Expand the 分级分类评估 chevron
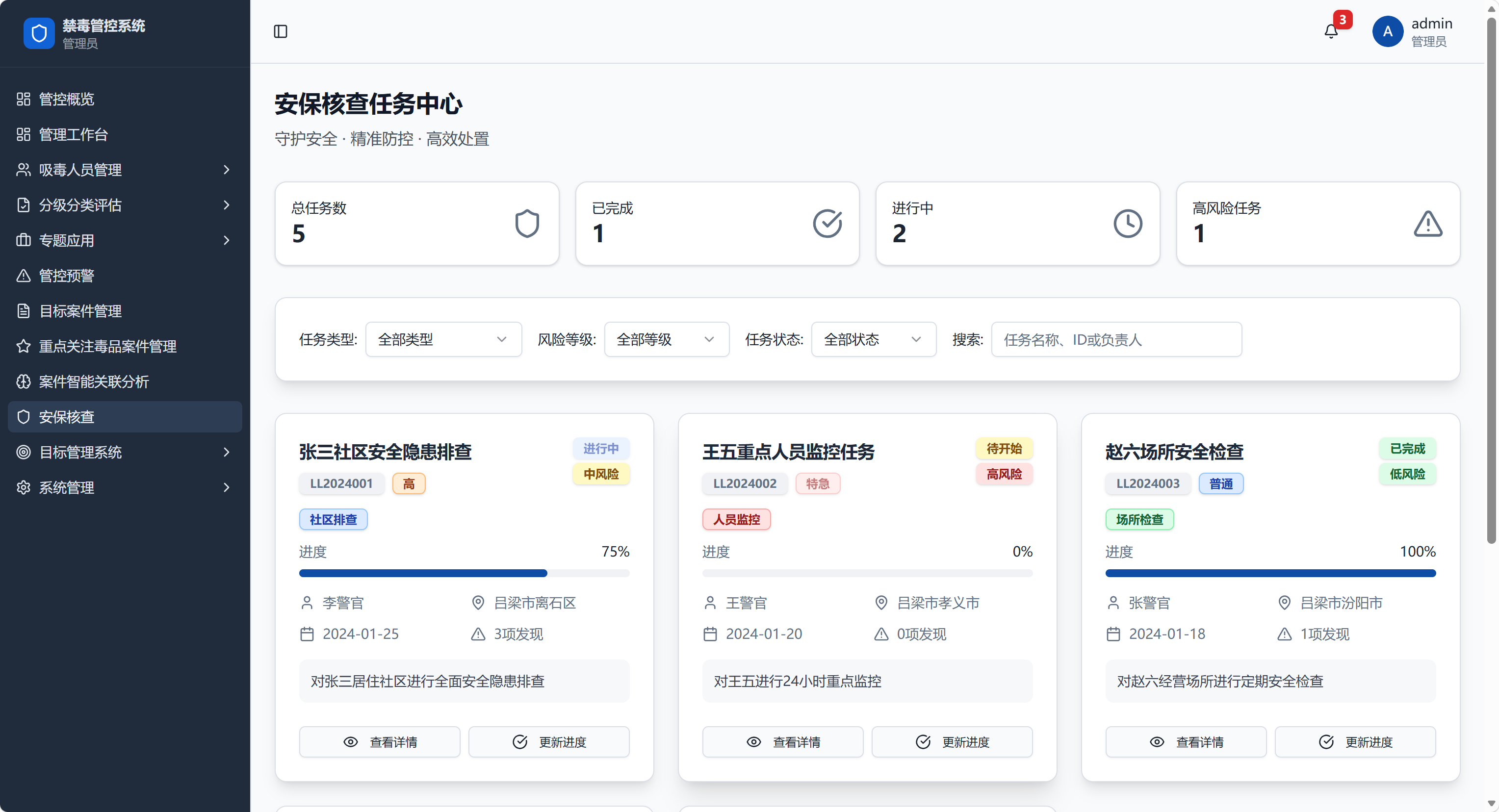1499x812 pixels. pos(226,205)
